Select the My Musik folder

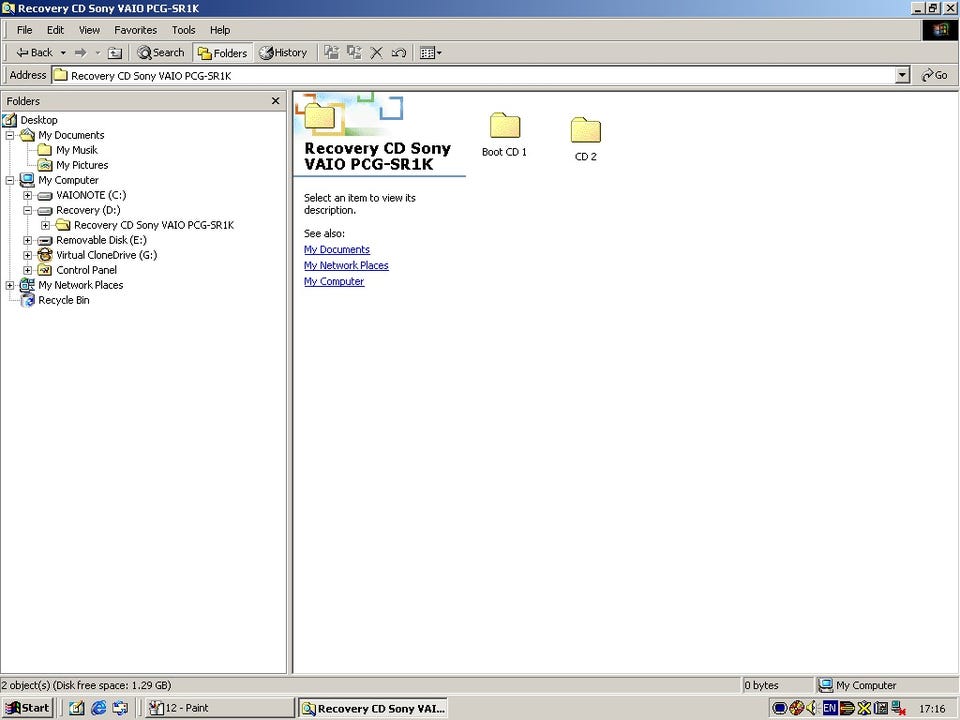77,150
